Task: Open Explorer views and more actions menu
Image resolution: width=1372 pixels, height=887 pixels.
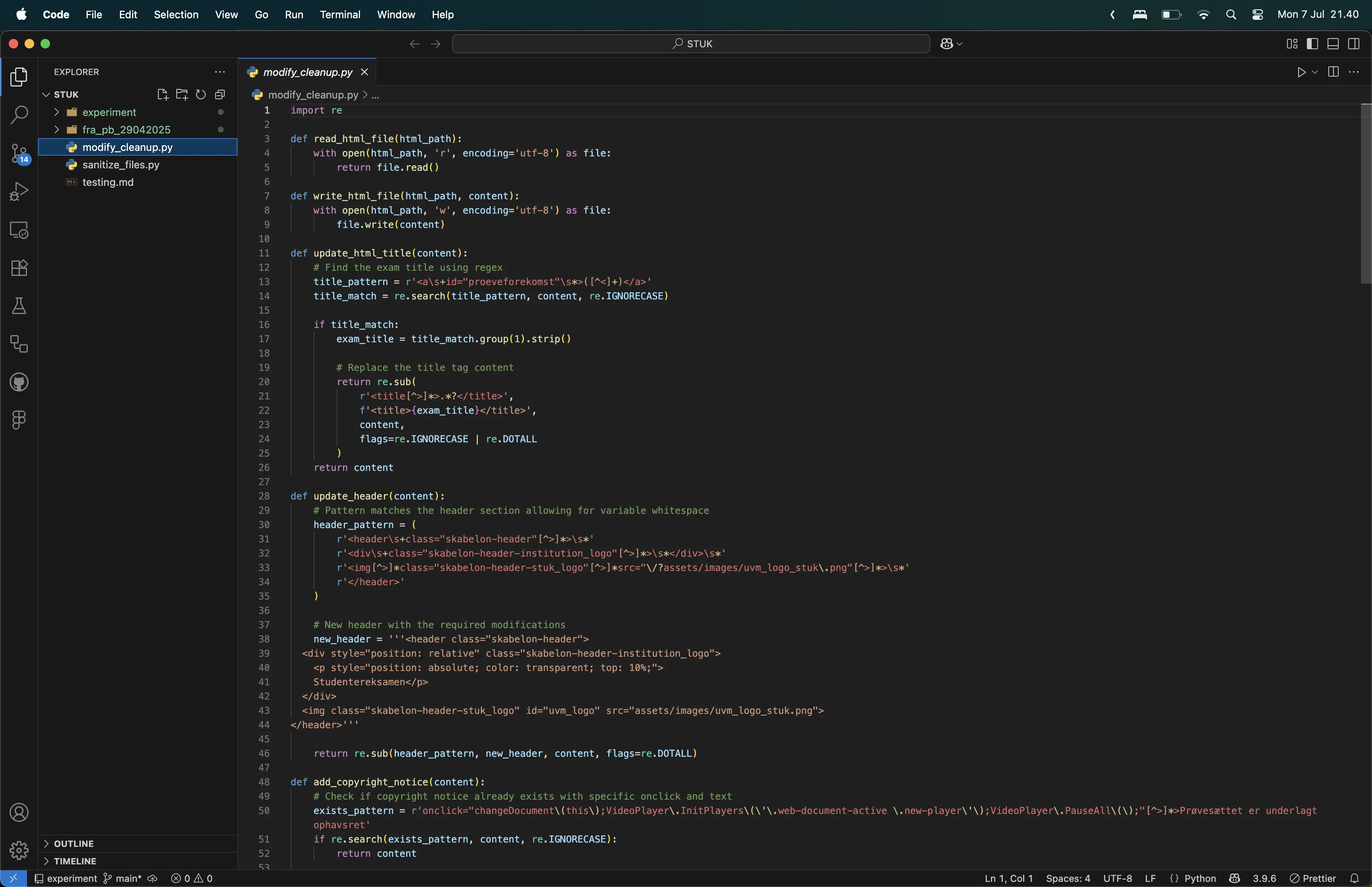Action: click(x=220, y=72)
